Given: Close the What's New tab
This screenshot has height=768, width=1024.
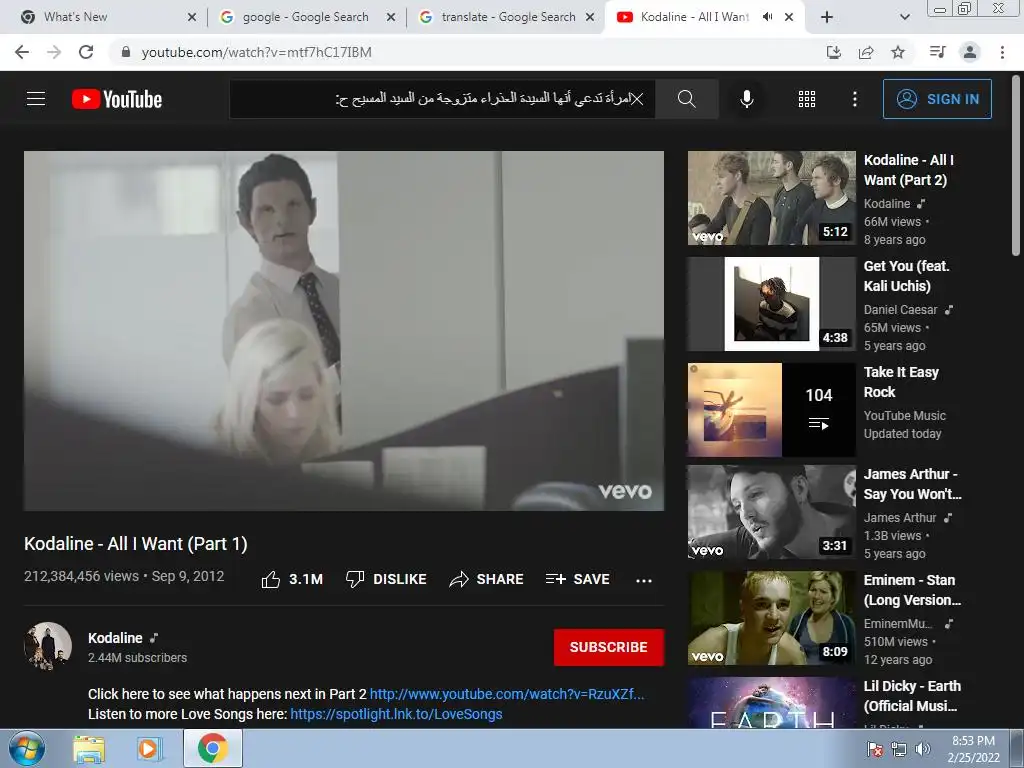Looking at the screenshot, I should [x=192, y=18].
